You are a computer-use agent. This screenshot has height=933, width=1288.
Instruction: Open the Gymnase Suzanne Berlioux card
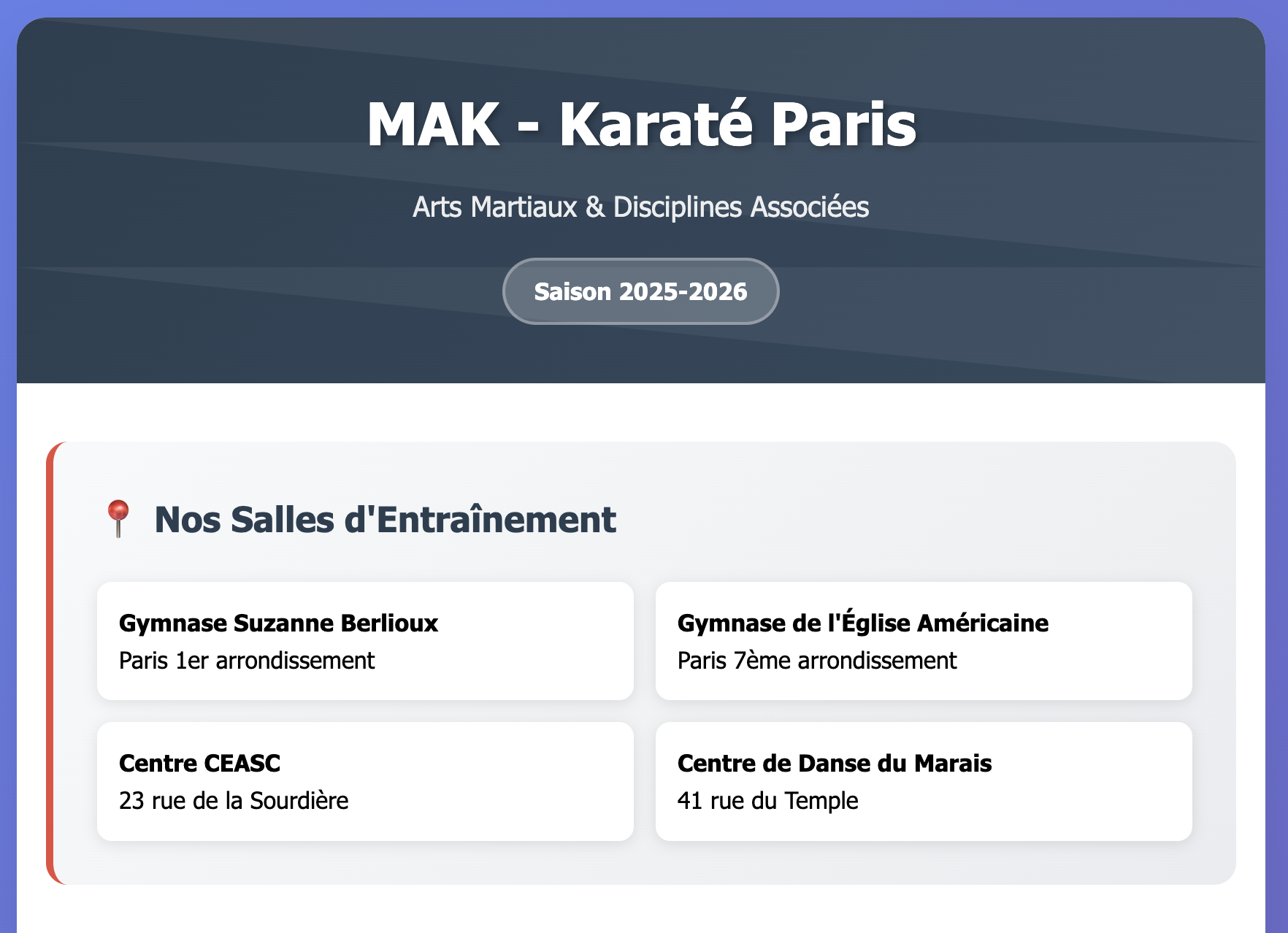coord(365,641)
